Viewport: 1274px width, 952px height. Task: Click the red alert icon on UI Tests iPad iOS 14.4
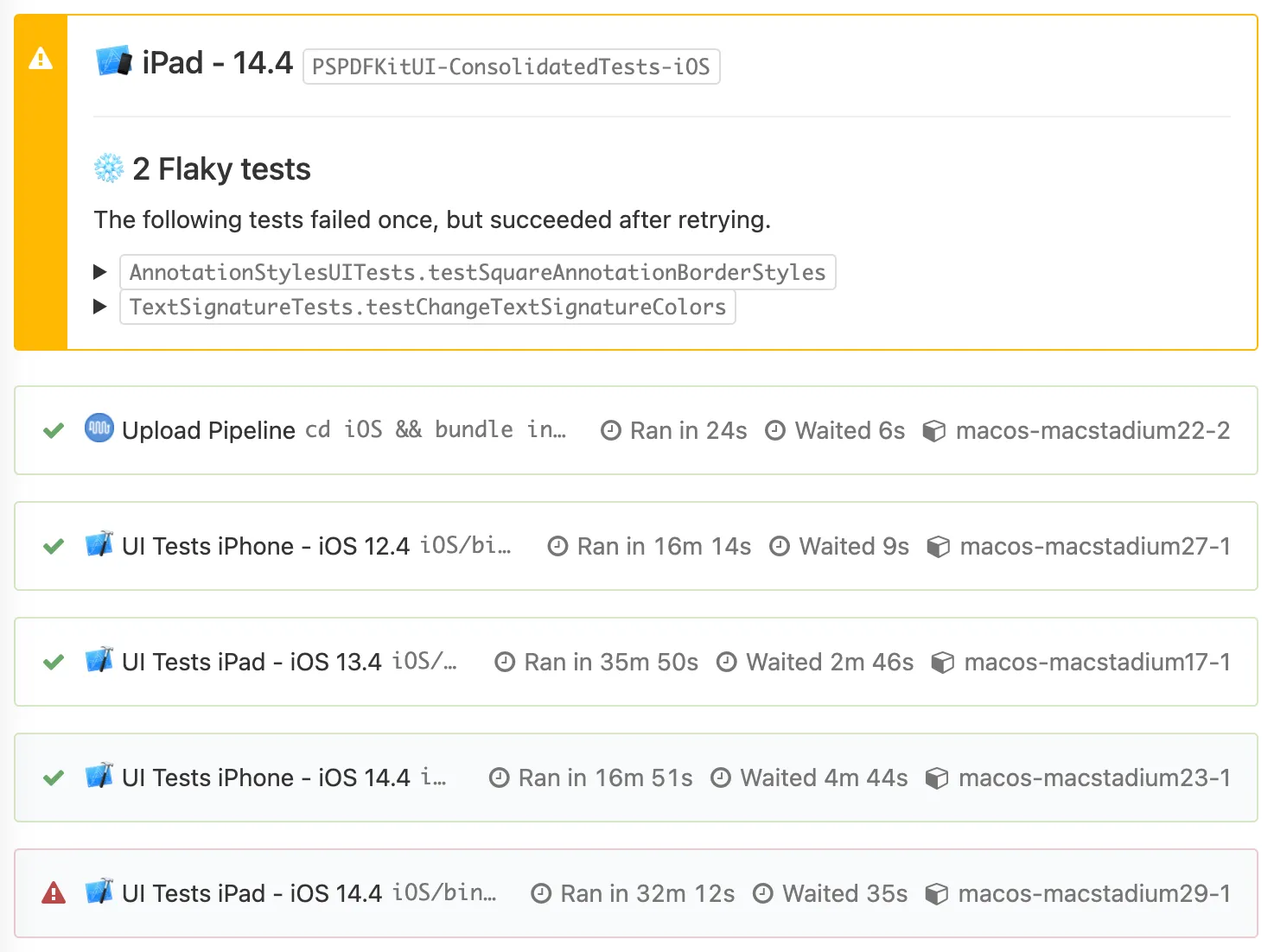[x=53, y=893]
